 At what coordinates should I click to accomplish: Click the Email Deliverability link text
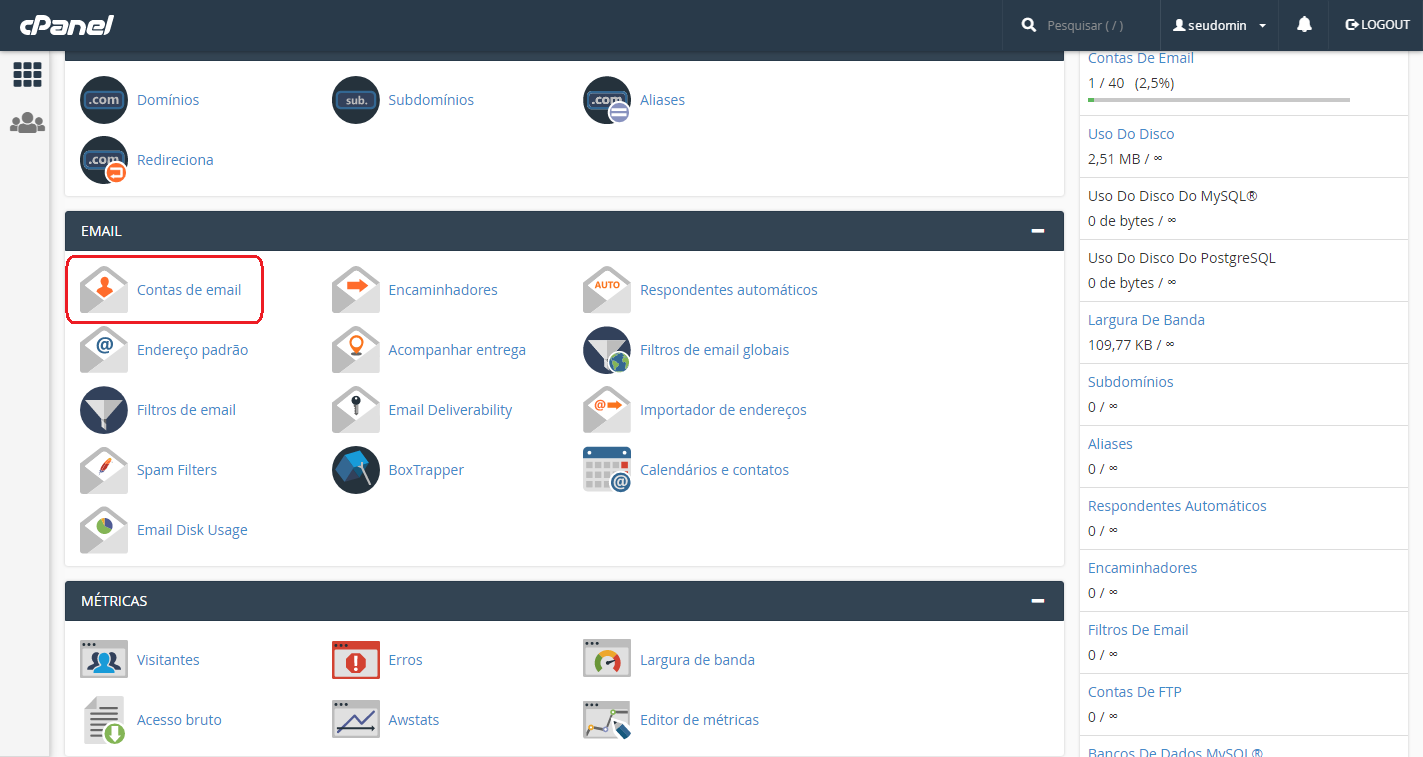point(450,410)
